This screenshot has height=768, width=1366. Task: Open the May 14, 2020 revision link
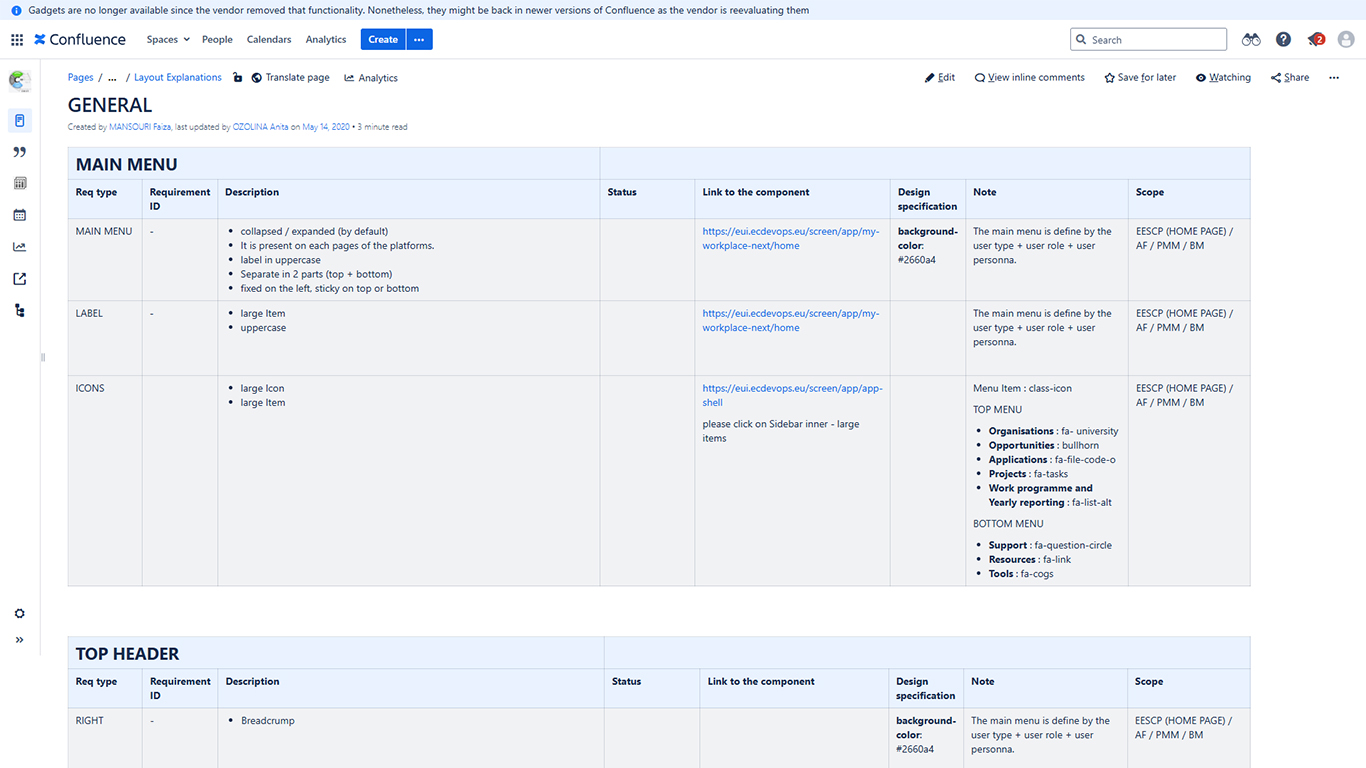click(326, 127)
